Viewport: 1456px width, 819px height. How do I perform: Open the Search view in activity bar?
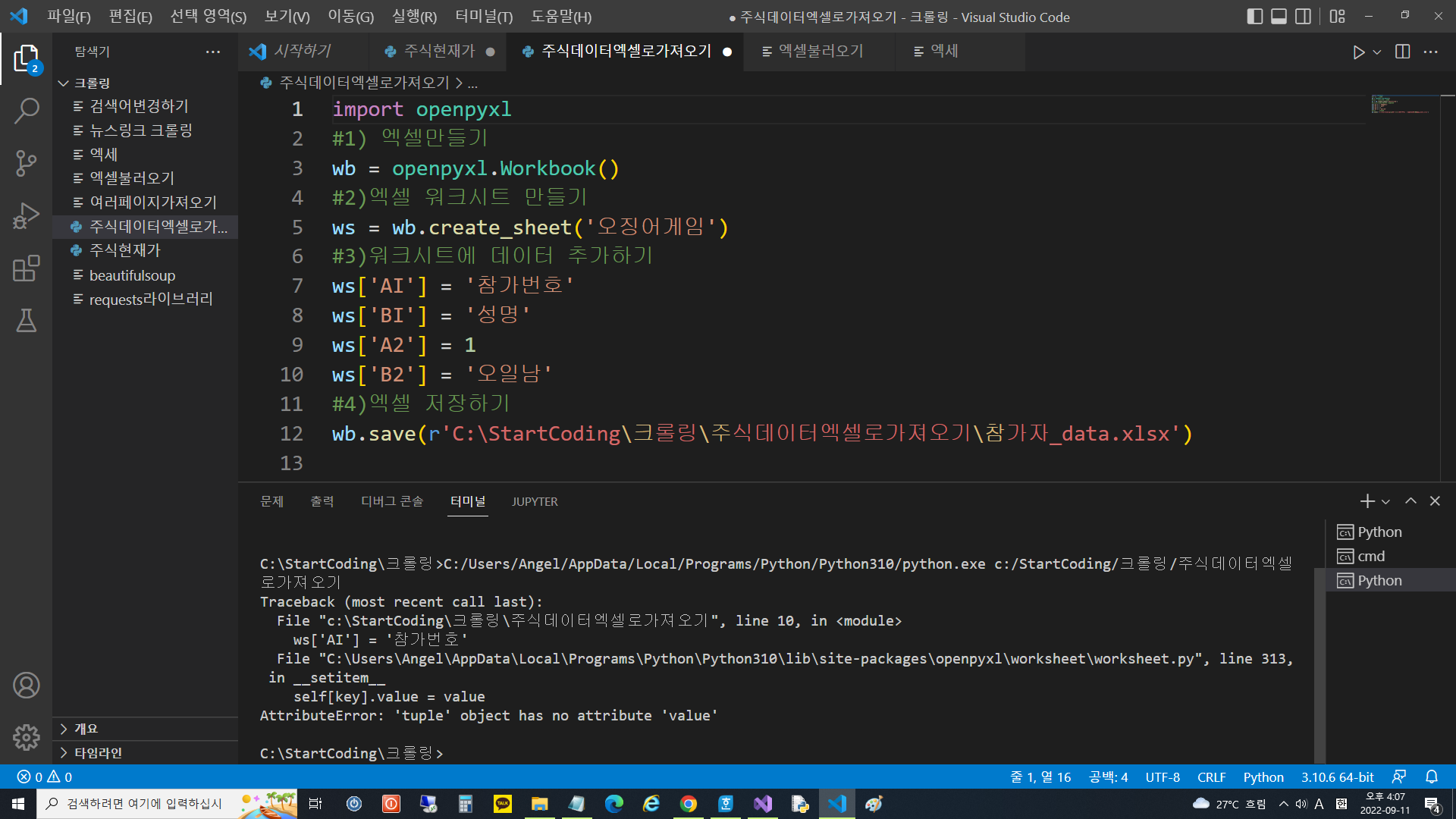(x=26, y=111)
